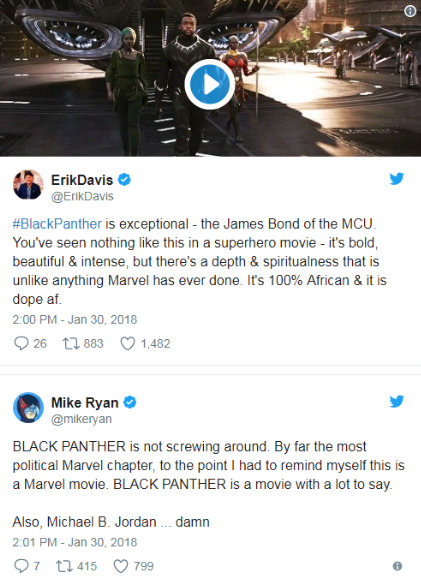
Task: Play the Black Panther video
Action: 210,85
